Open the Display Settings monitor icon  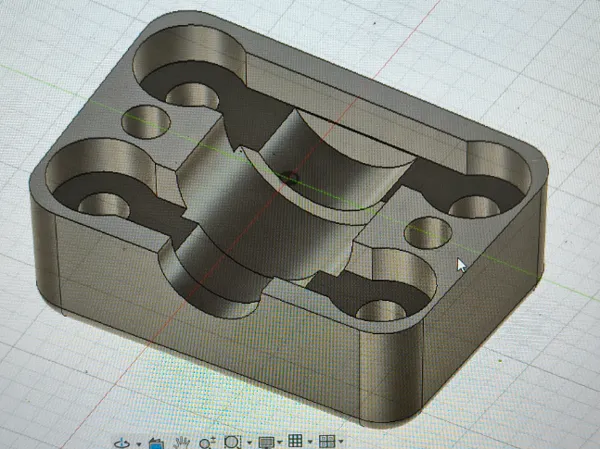267,442
